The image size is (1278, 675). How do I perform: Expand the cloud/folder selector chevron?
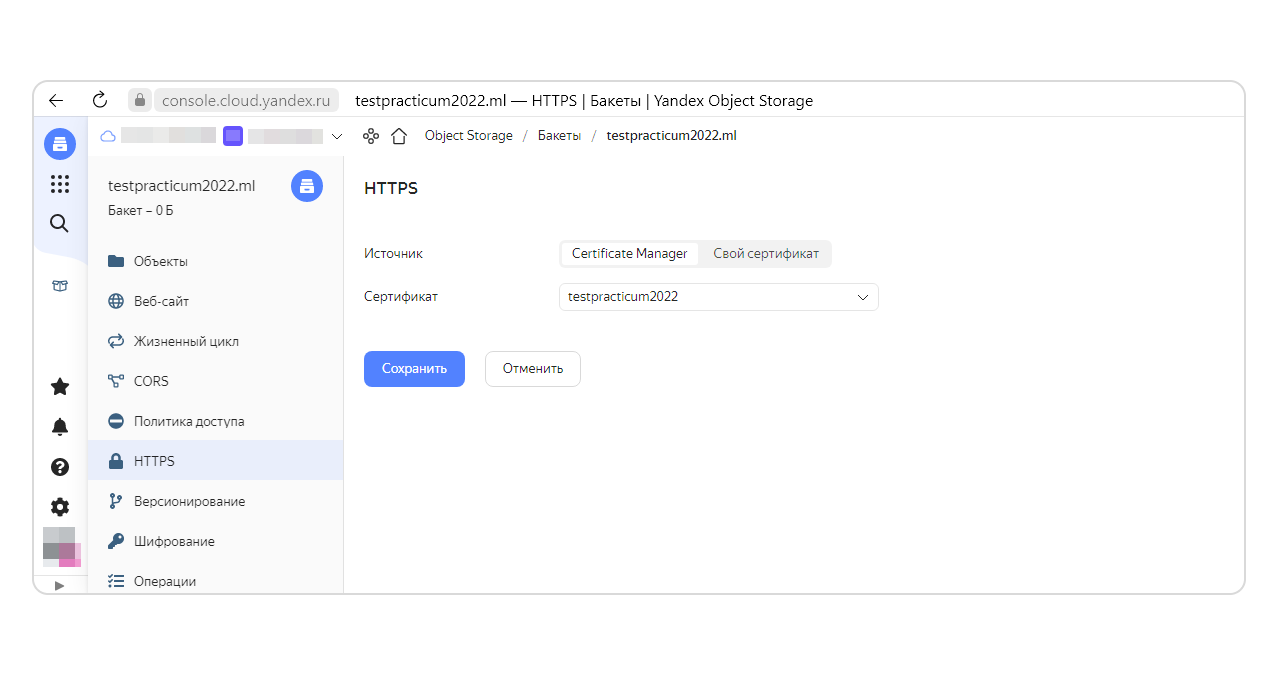337,136
